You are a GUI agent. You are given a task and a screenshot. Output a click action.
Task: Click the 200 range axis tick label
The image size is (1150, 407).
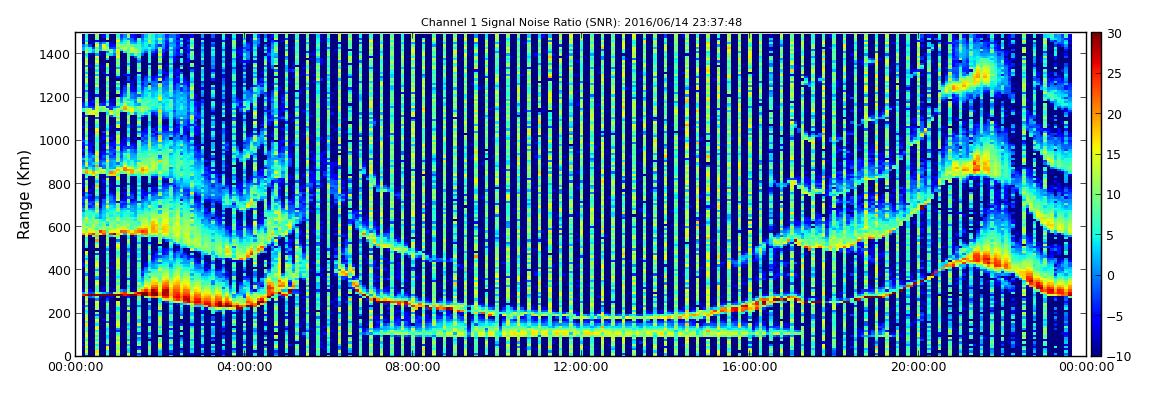59,314
